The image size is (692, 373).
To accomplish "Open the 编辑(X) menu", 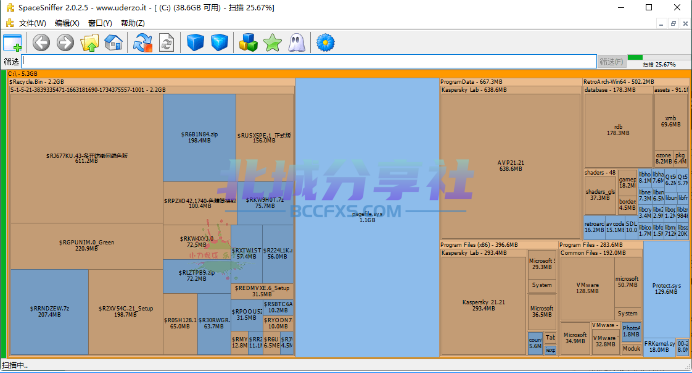I will (x=67, y=23).
